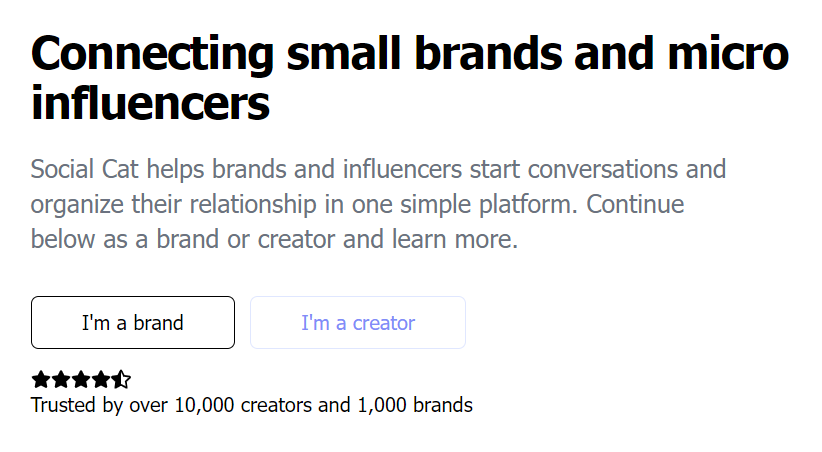Select the third rating star
The height and width of the screenshot is (452, 822).
click(81, 380)
